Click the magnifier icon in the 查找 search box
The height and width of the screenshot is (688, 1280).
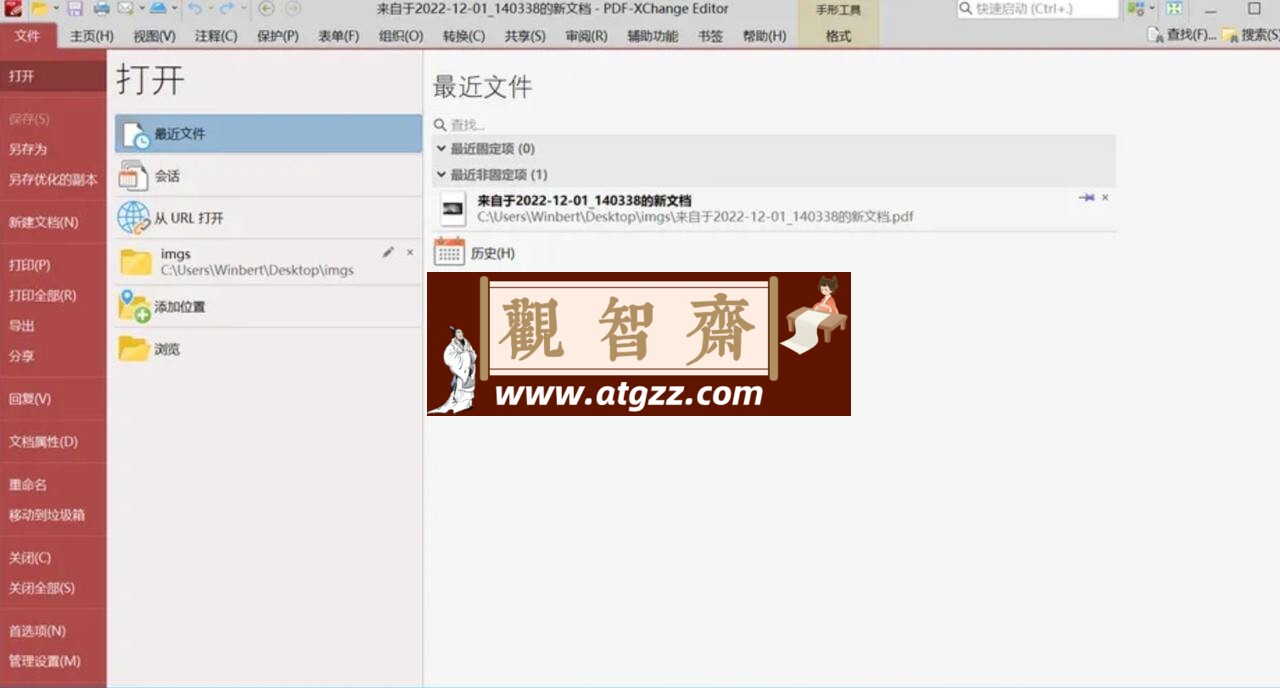(x=440, y=125)
